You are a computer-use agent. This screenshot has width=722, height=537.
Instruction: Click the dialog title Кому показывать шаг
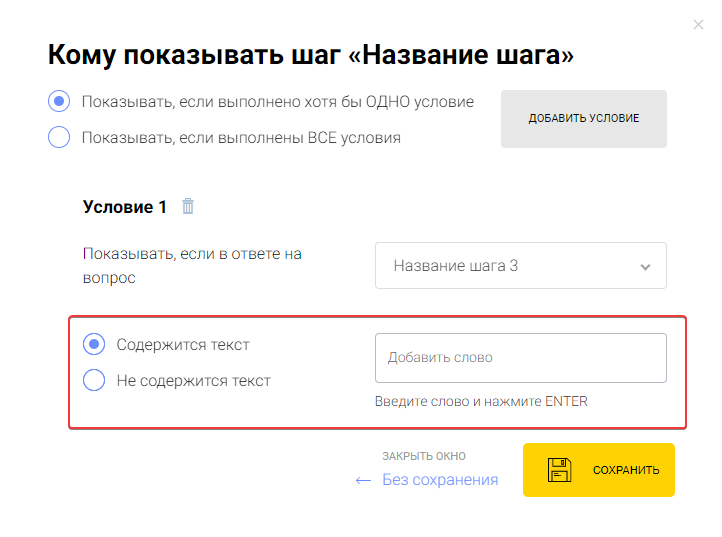pos(310,54)
